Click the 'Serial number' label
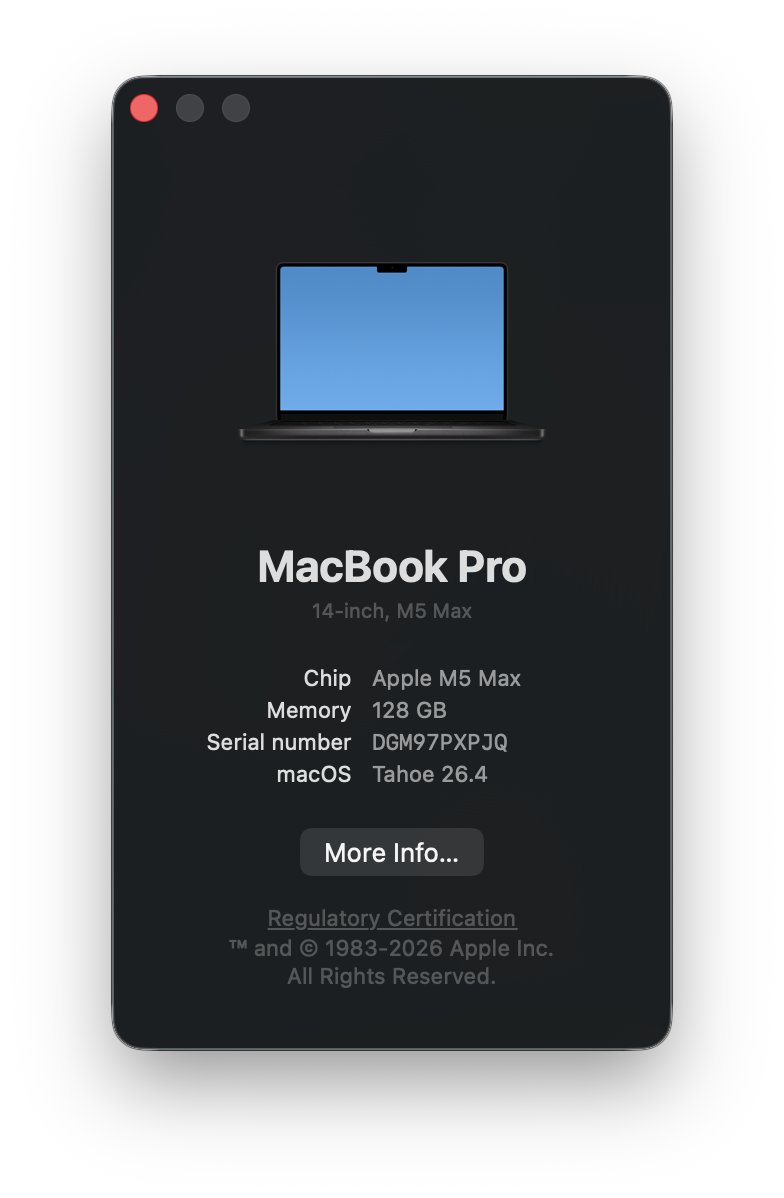Image resolution: width=784 pixels, height=1198 pixels. point(279,743)
